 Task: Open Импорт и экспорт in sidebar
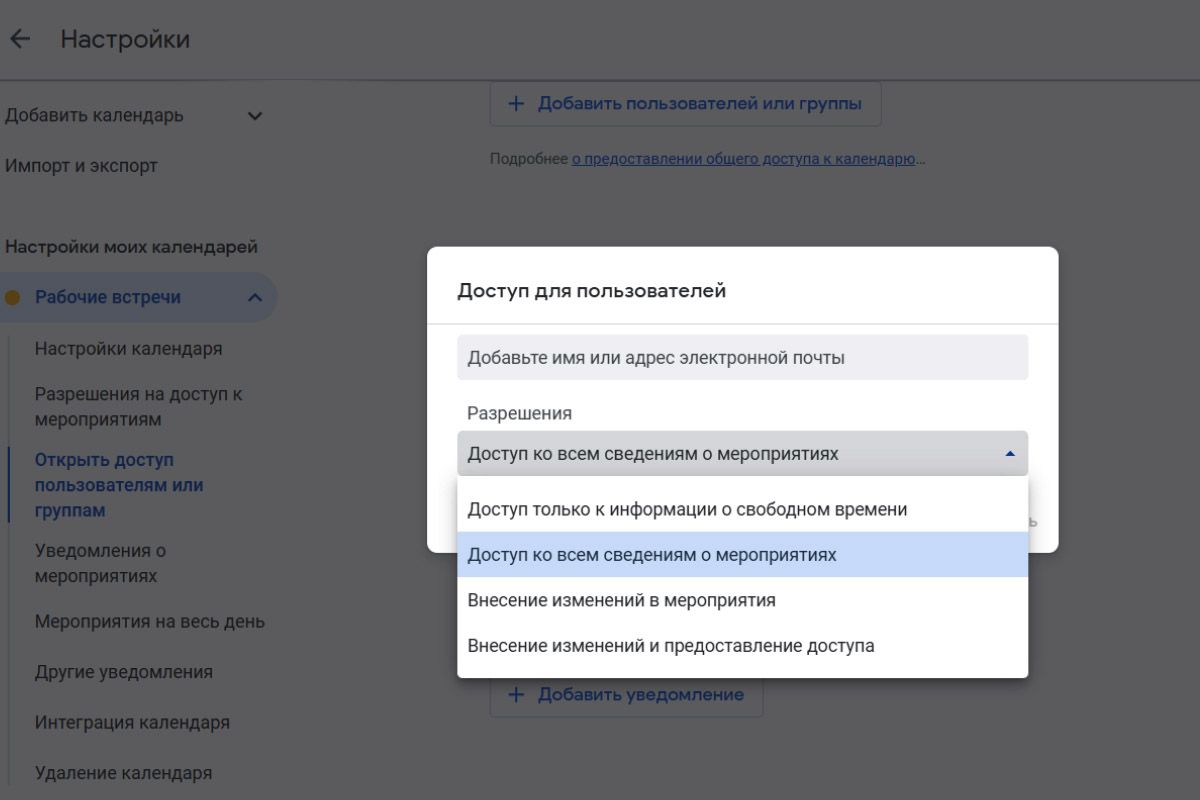pos(81,166)
